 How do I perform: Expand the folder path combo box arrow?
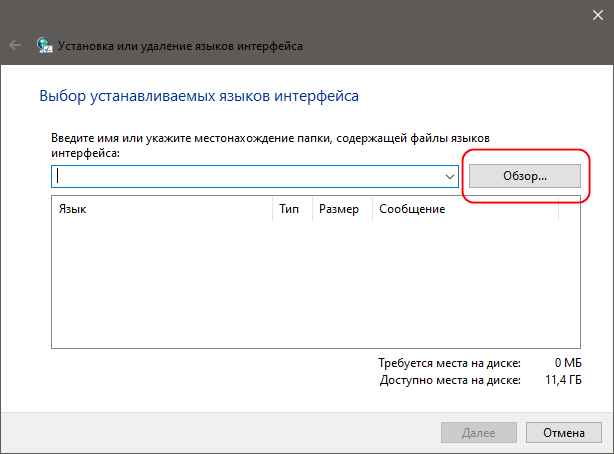tap(450, 177)
